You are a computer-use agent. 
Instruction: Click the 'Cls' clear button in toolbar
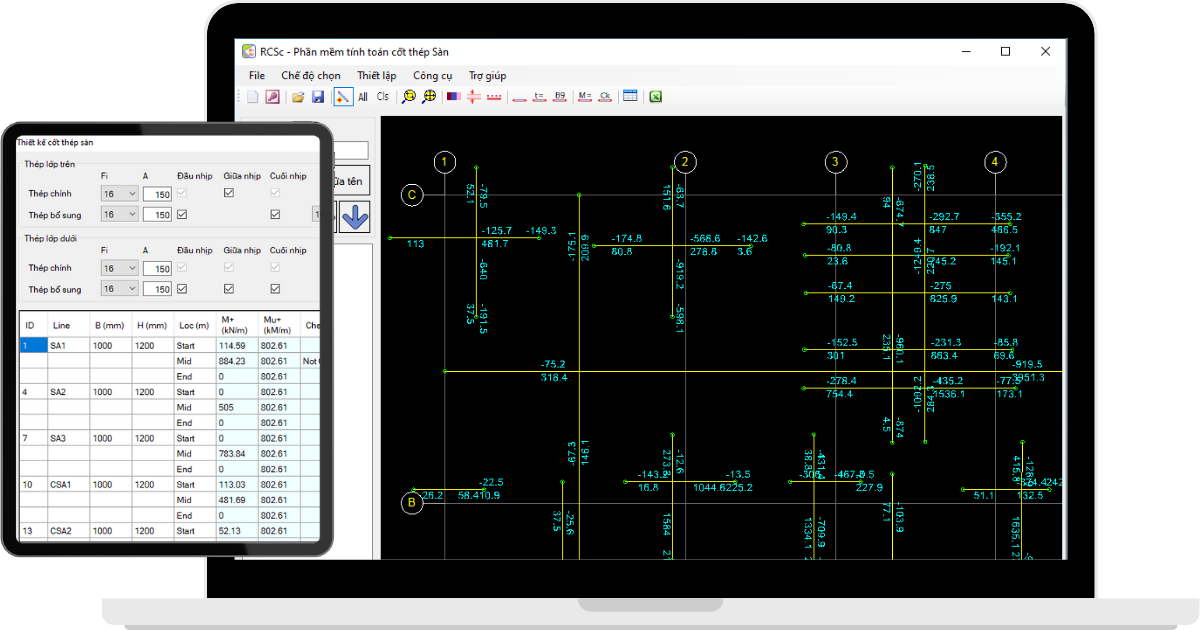coord(383,97)
